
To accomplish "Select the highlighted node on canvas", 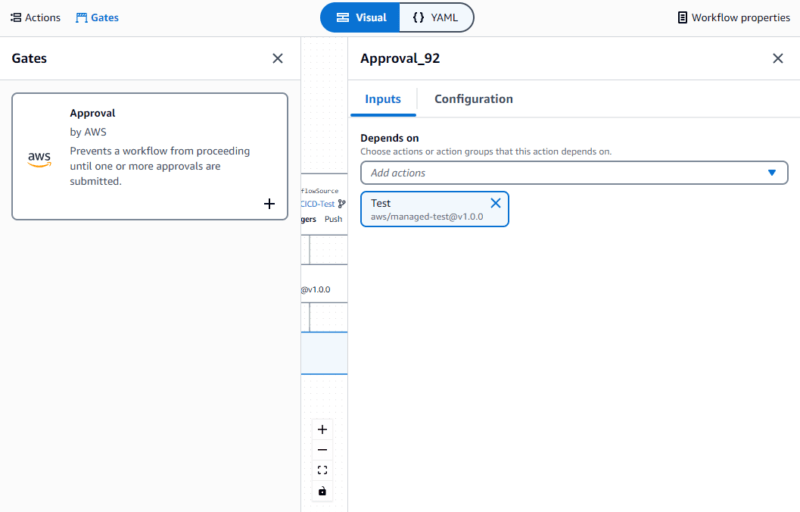I will point(324,353).
